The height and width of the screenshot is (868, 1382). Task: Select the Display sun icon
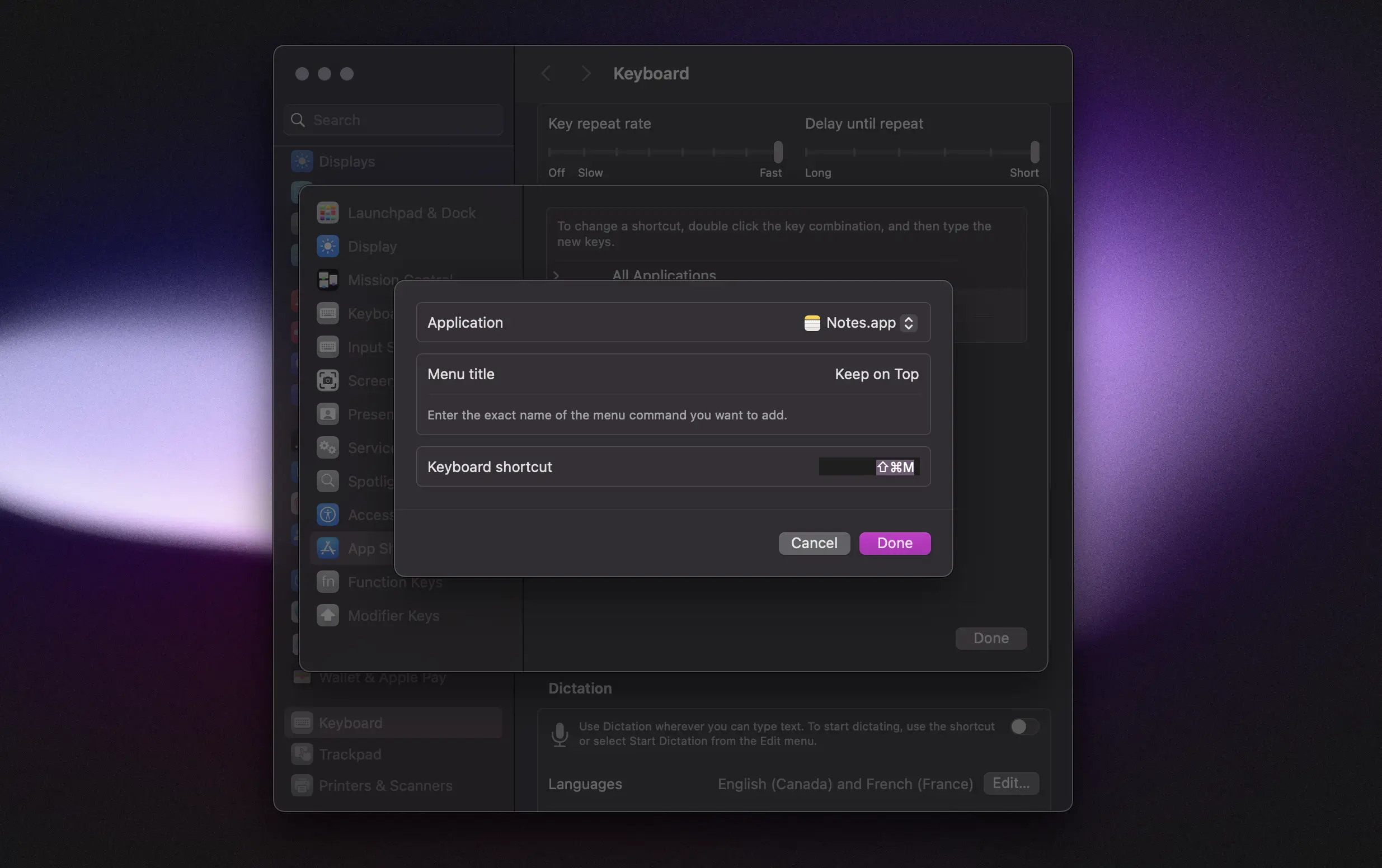point(328,246)
